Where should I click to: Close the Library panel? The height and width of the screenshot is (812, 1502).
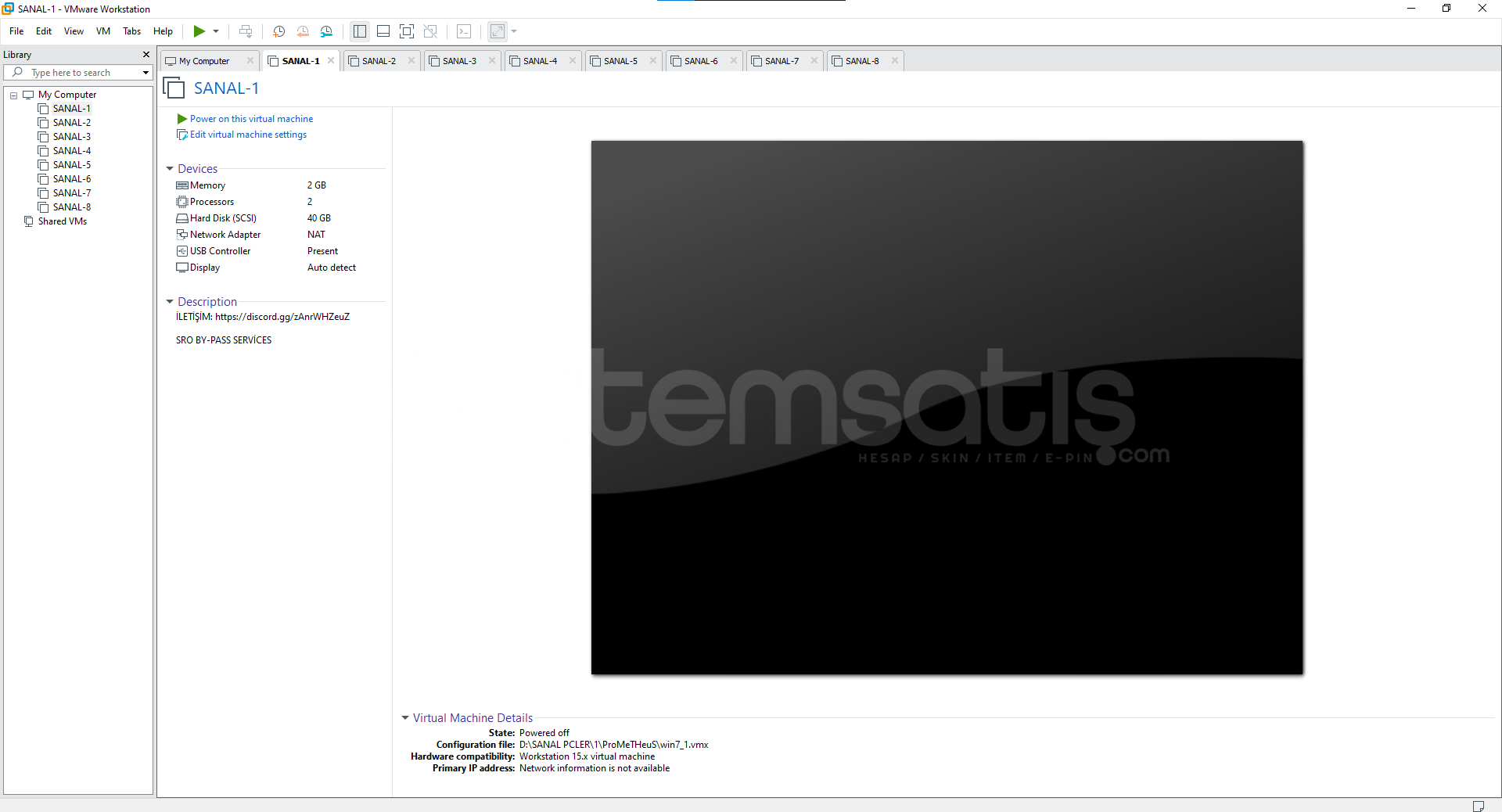[x=146, y=55]
